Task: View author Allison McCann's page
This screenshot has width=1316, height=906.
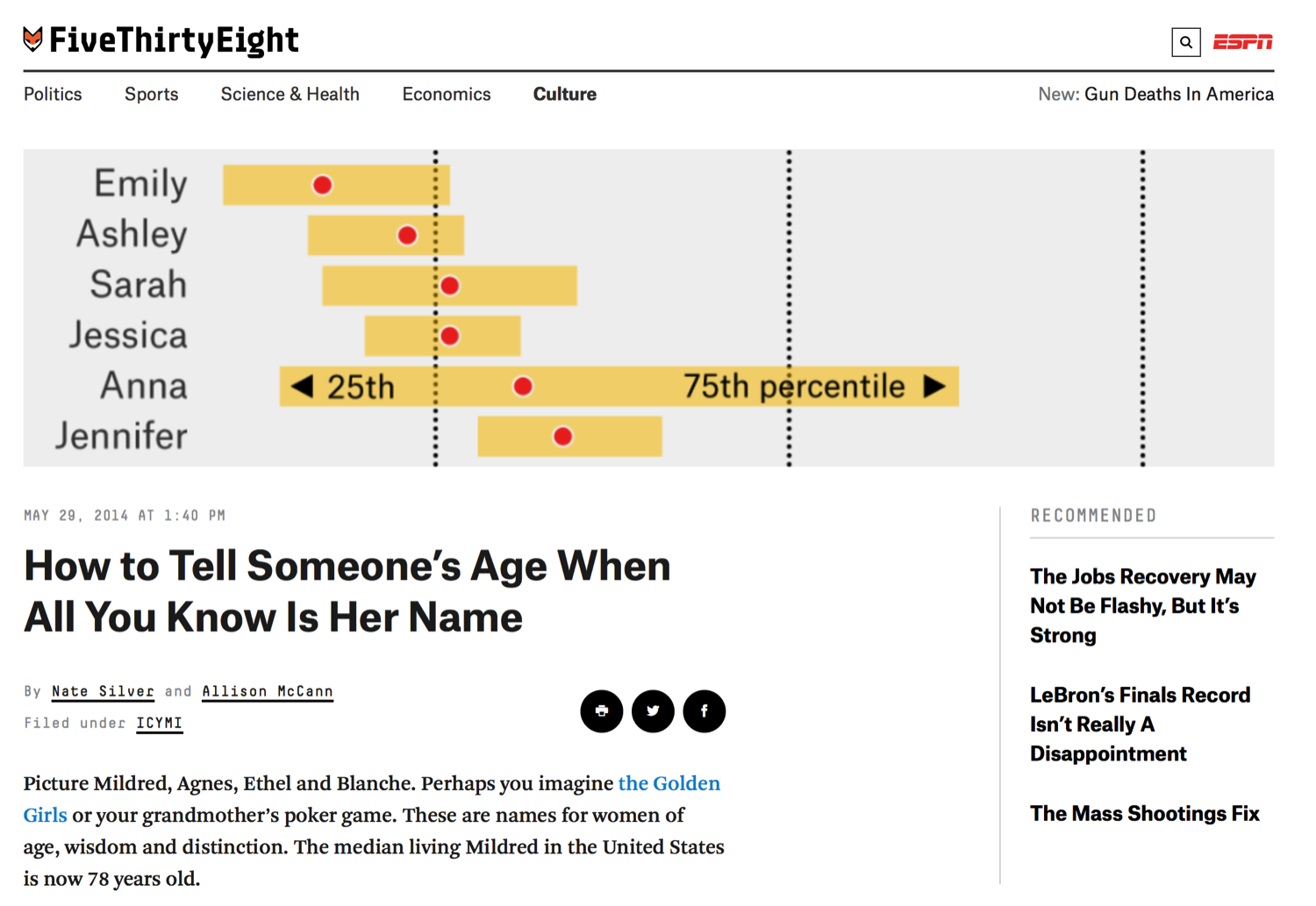Action: (x=268, y=691)
